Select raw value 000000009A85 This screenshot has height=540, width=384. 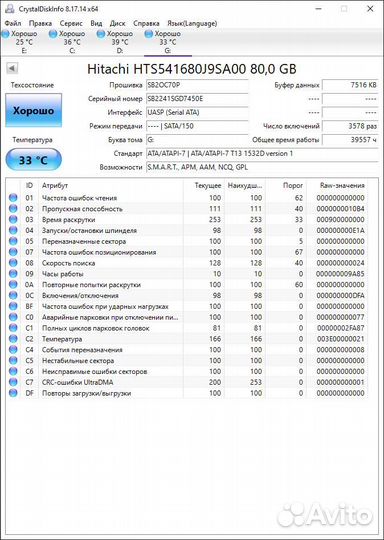[340, 274]
